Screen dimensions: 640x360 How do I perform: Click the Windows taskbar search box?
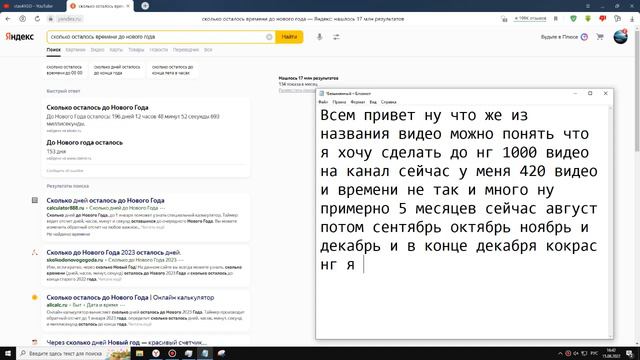pos(73,353)
